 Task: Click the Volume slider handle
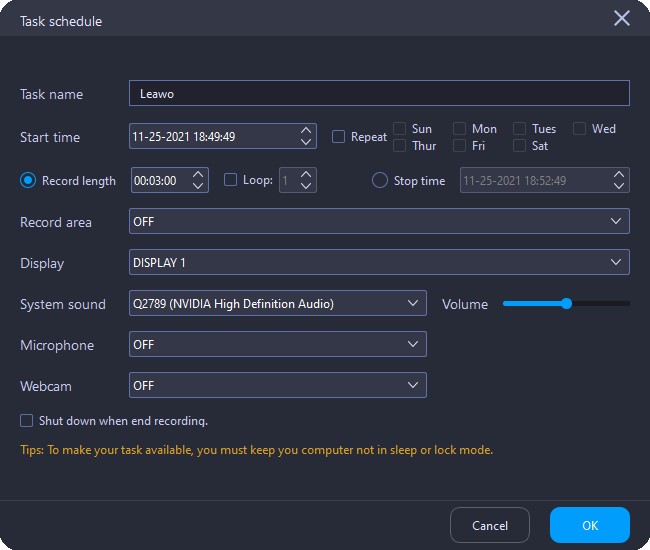[567, 303]
